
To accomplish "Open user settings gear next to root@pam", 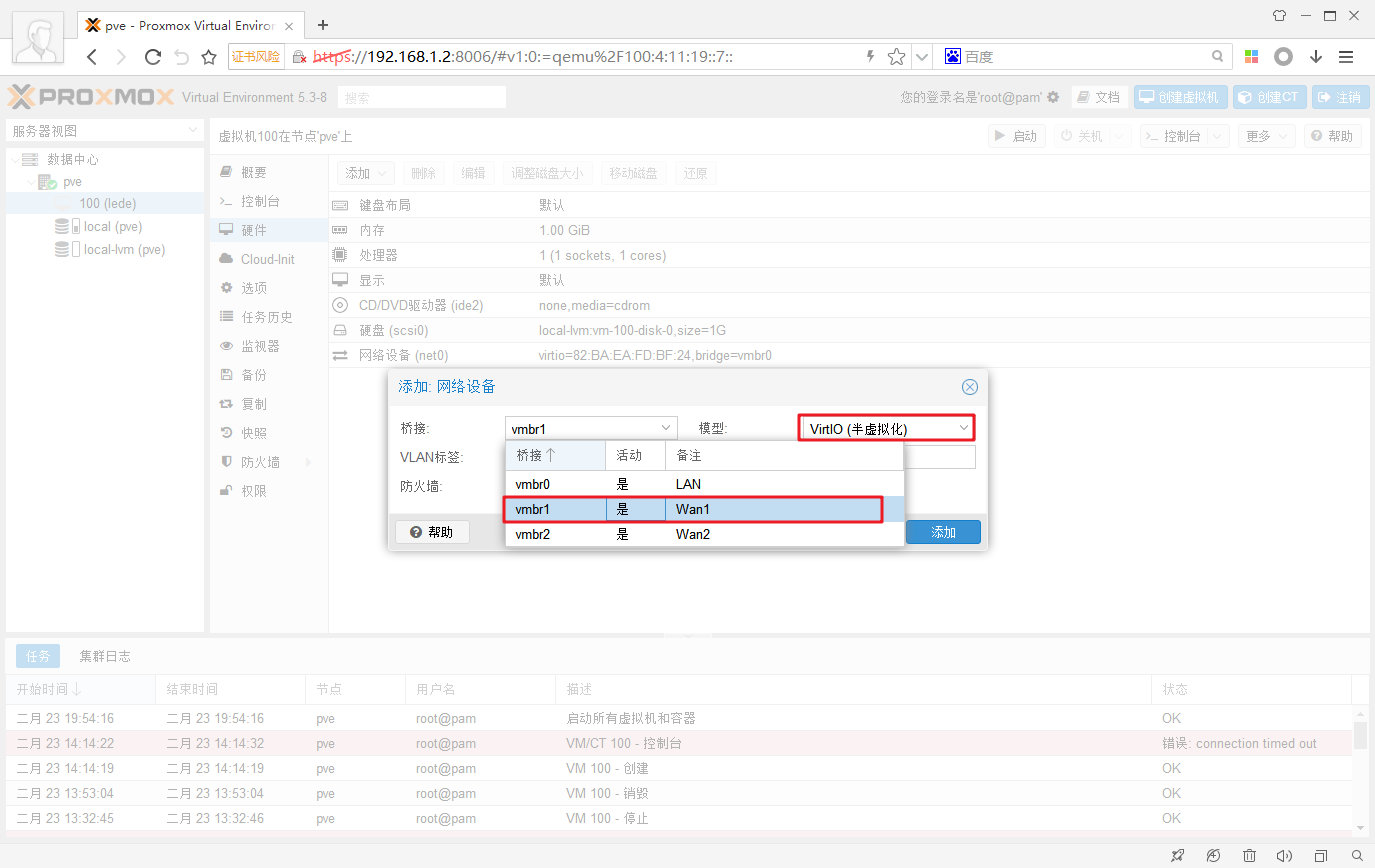I will point(1053,97).
